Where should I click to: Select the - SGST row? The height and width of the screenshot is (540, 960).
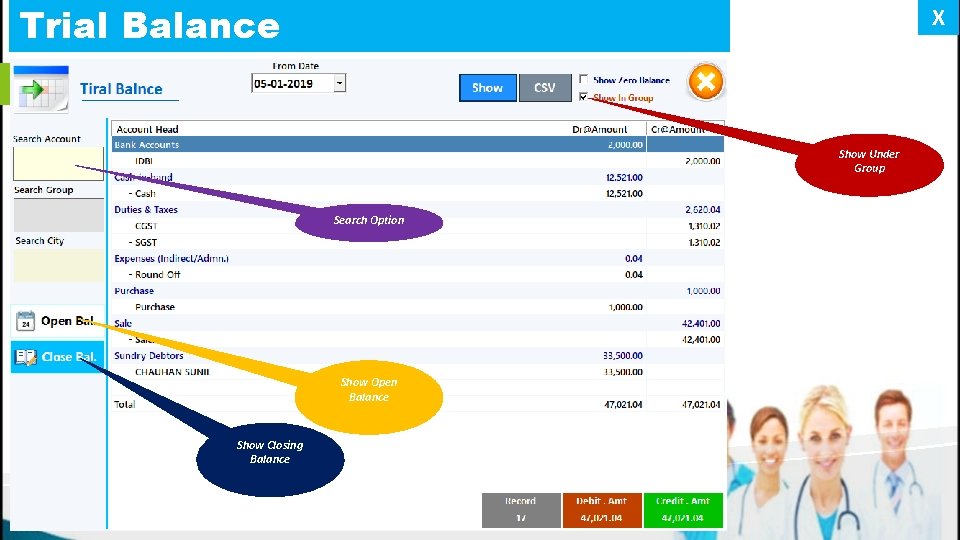pyautogui.click(x=418, y=242)
